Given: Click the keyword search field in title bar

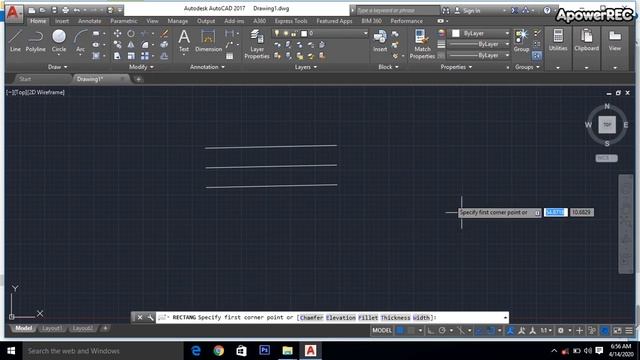Looking at the screenshot, I should (398, 11).
